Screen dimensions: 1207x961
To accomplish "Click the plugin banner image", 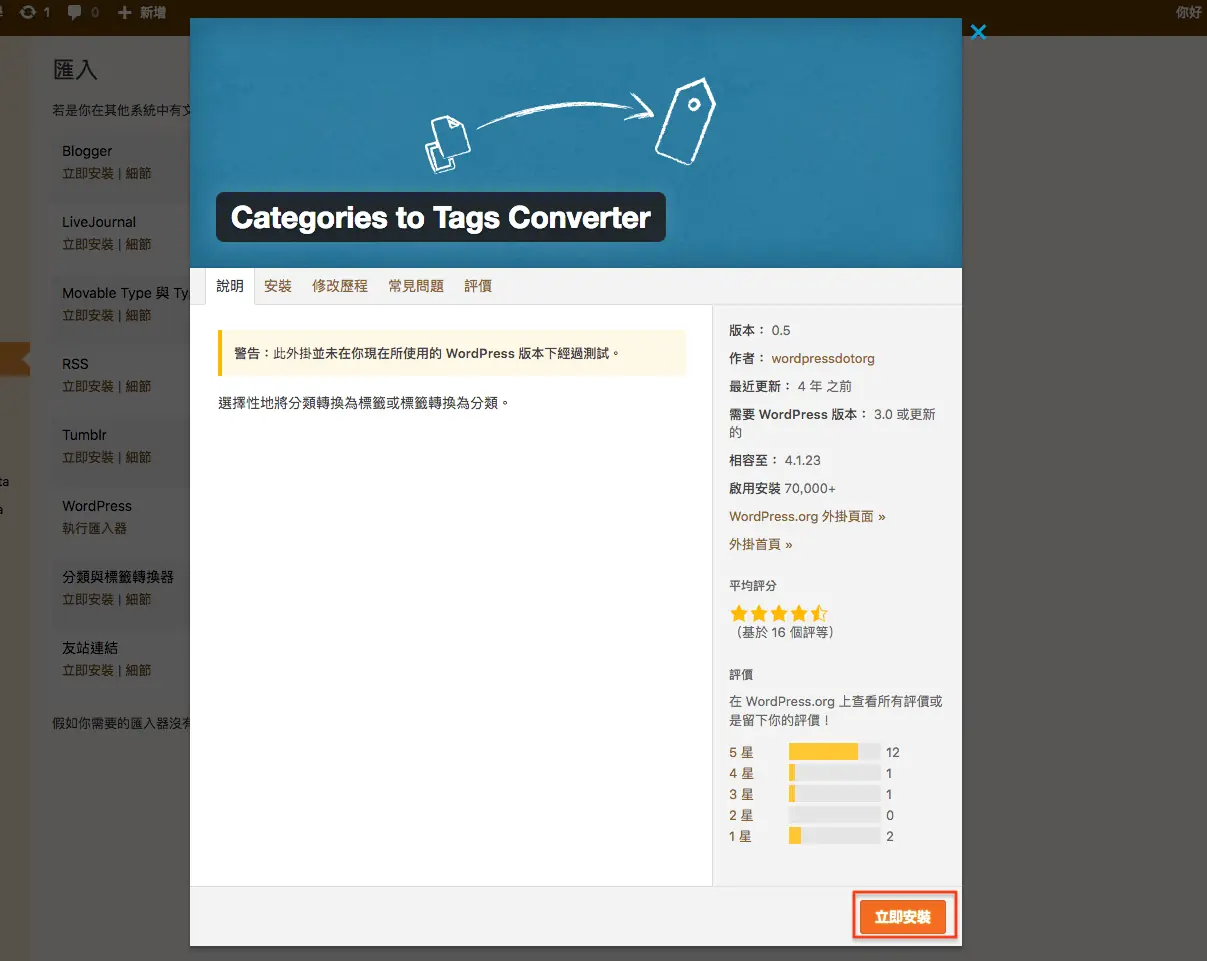I will click(576, 143).
